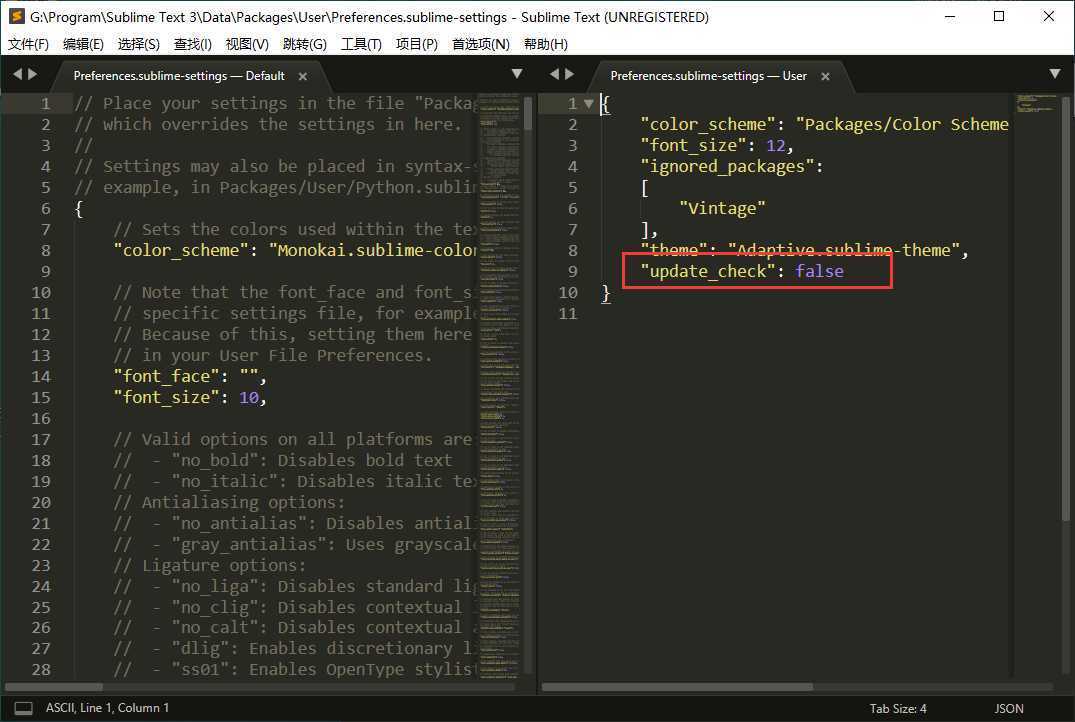Viewport: 1075px width, 722px height.
Task: Open the 查找(I) menu
Action: point(193,45)
